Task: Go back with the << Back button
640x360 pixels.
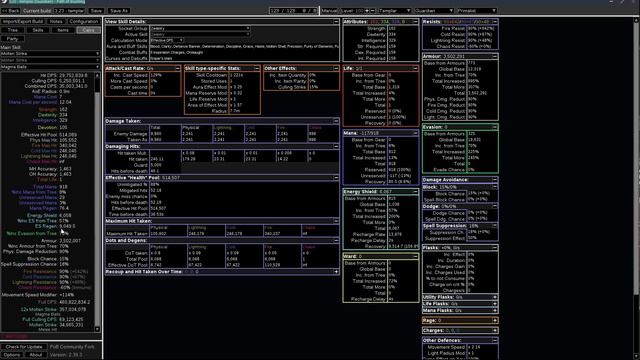Action: pos(11,11)
